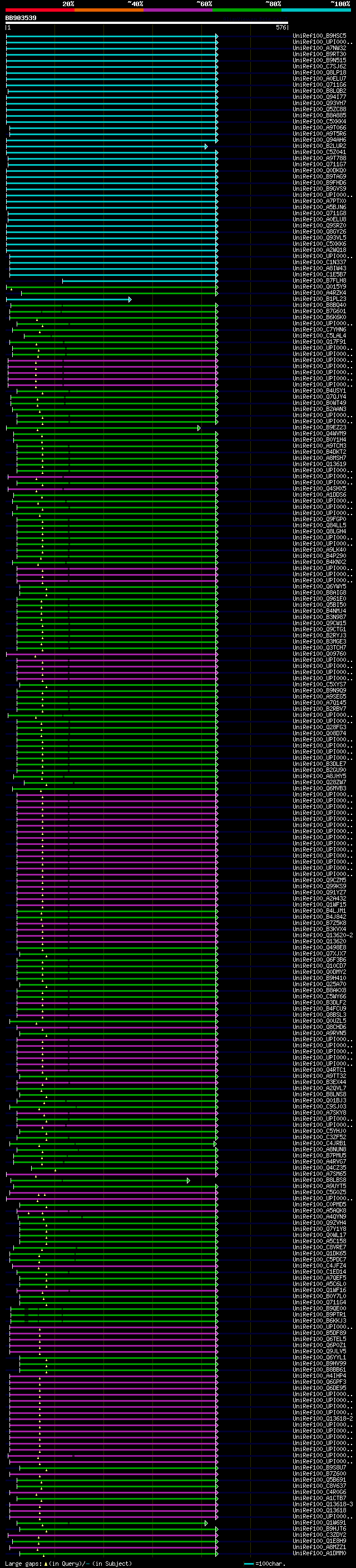Select the UniRef100_A1DMM0 label
Viewport: 356px width, 1568px height.
pos(319,1553)
